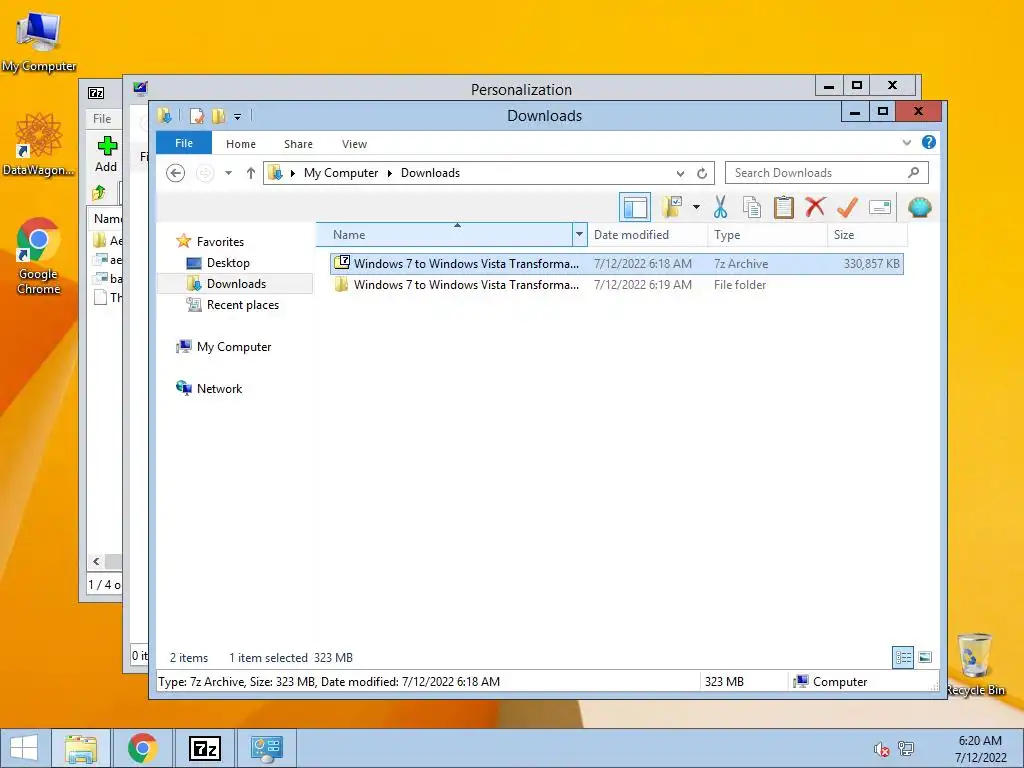Open File menu in 7-Zip window
This screenshot has width=1024, height=768.
point(102,119)
